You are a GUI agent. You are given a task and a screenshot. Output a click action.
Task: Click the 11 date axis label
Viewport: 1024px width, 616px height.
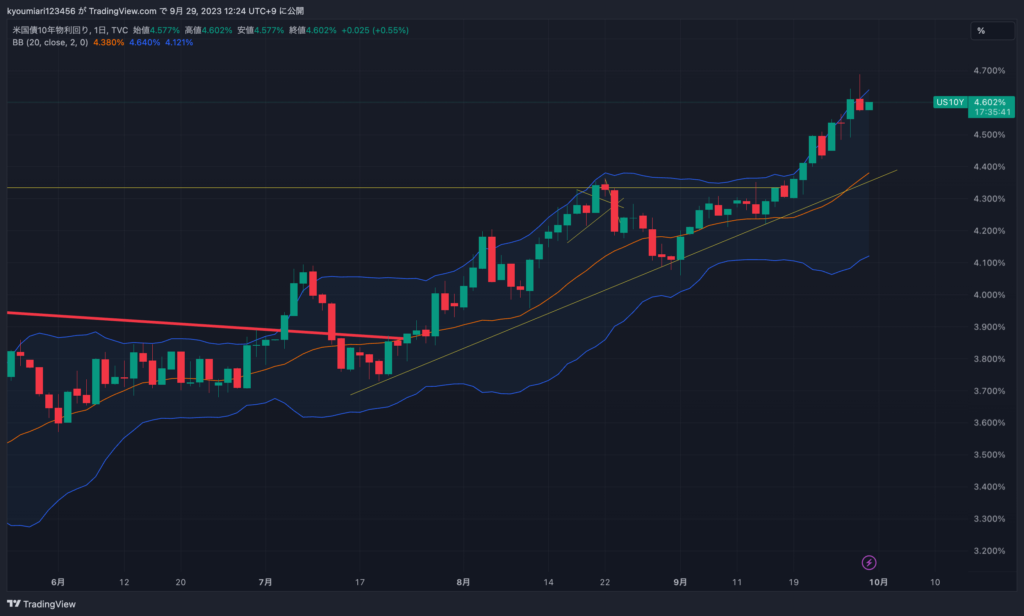[737, 582]
